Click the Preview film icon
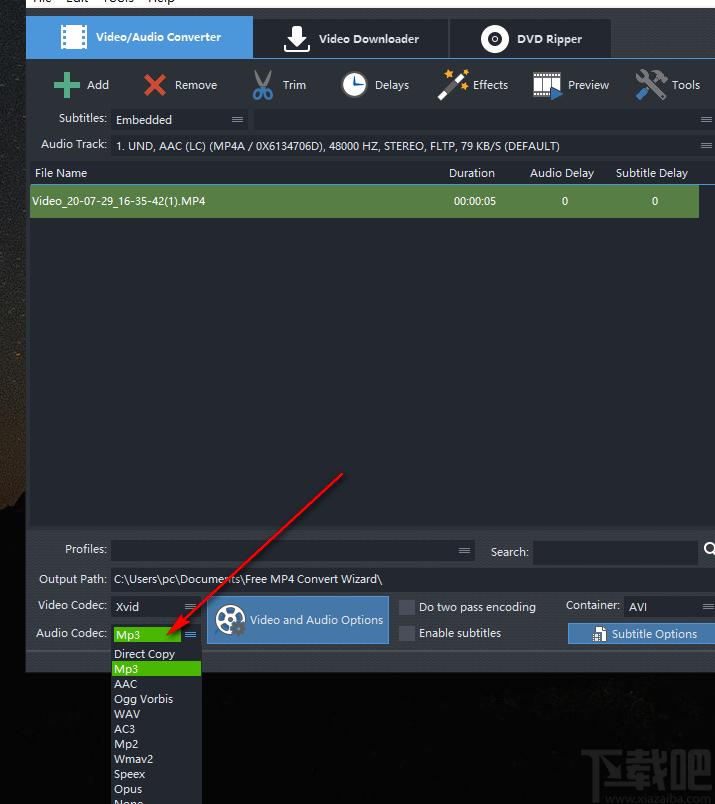The height and width of the screenshot is (804, 715). (547, 85)
